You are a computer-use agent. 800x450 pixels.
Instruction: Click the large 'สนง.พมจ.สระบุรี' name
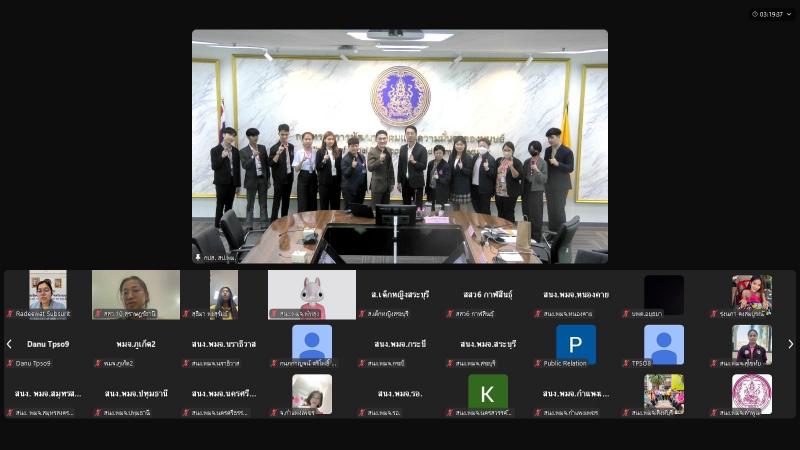[x=488, y=344]
